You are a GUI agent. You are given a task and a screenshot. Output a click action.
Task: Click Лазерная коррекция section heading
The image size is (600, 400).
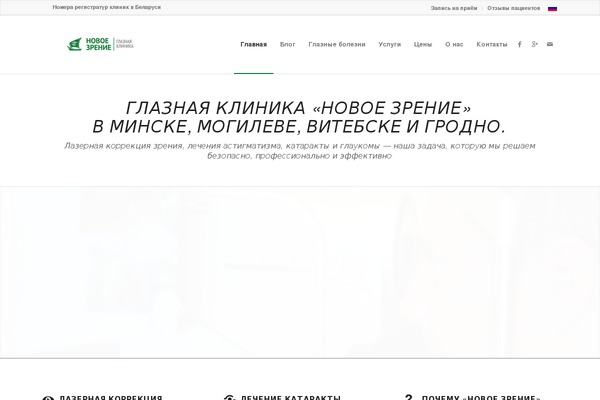[x=111, y=398]
